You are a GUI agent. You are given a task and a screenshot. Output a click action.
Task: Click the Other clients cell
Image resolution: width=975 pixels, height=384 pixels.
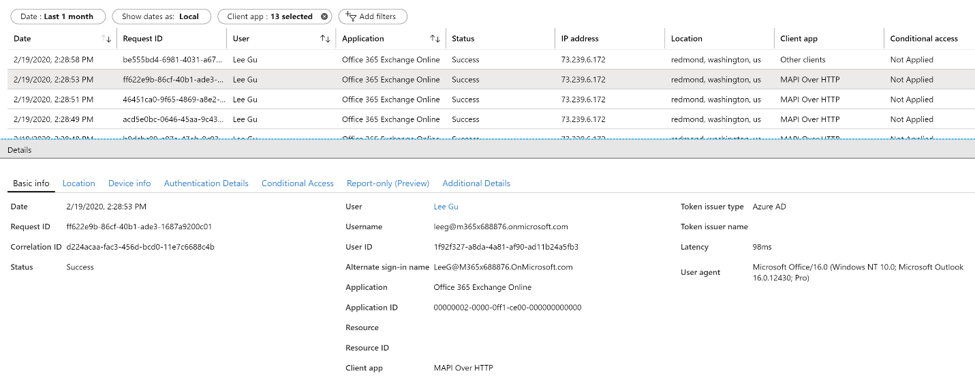[x=803, y=60]
